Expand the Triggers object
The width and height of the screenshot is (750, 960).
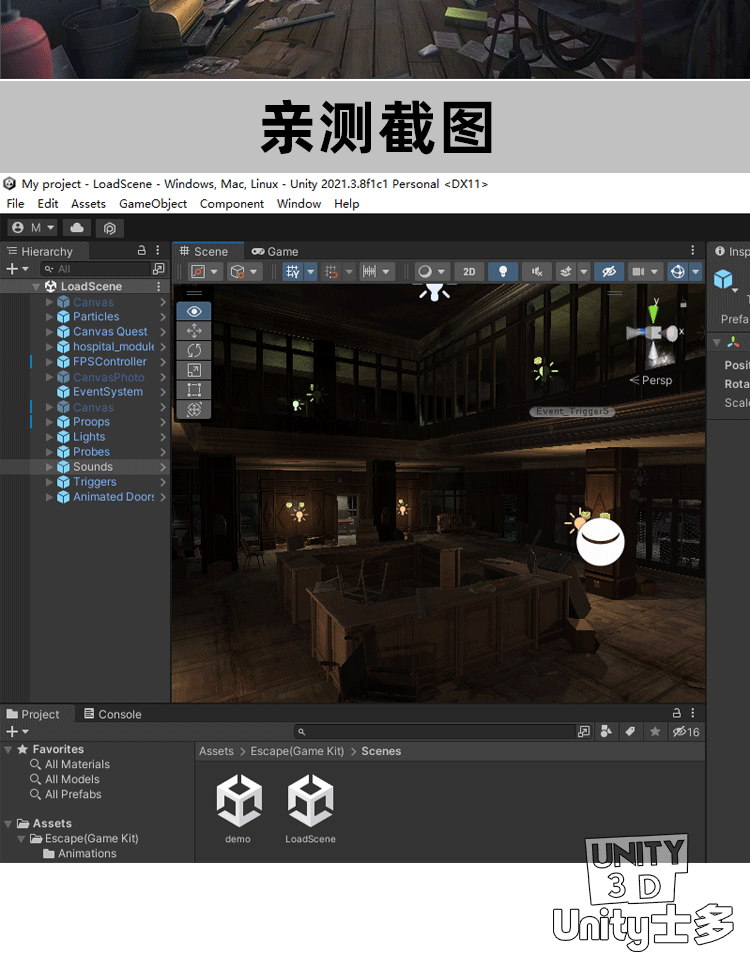(50, 482)
